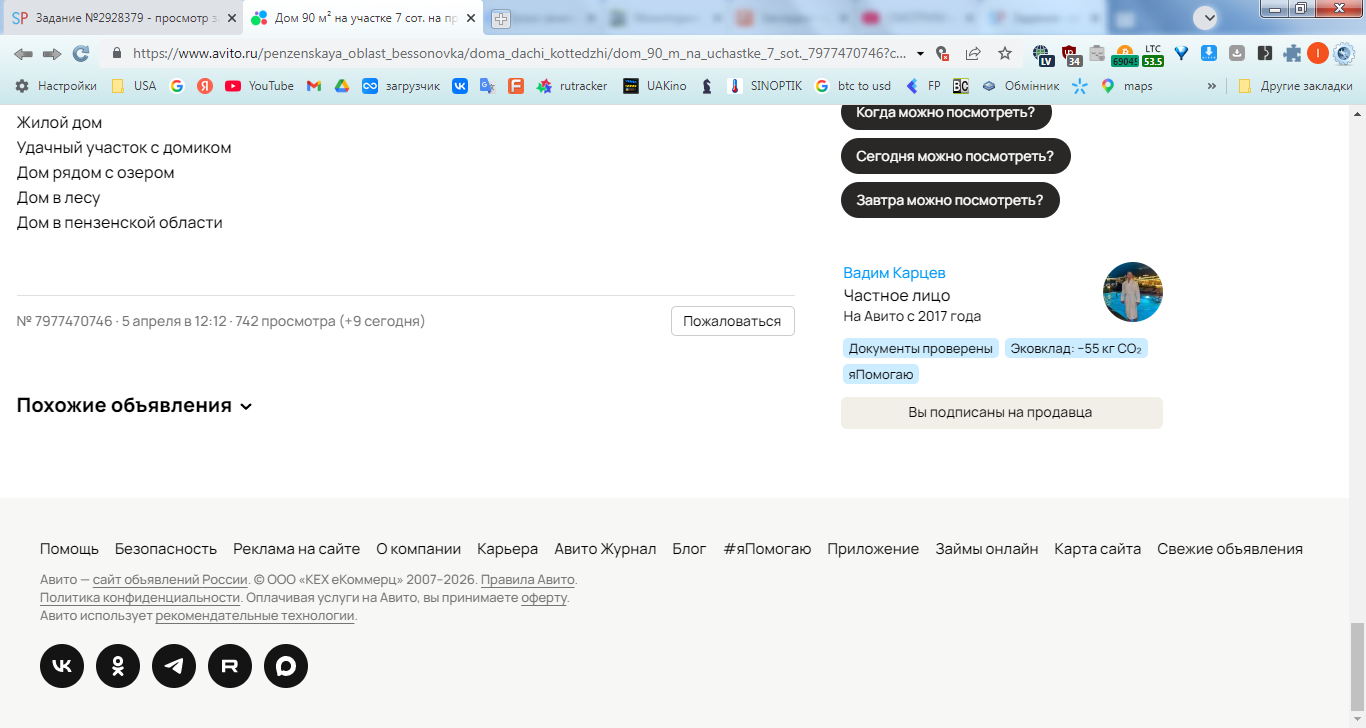Image resolution: width=1366 pixels, height=728 pixels.
Task: Open the VPN globe LV extension
Action: 1042,54
